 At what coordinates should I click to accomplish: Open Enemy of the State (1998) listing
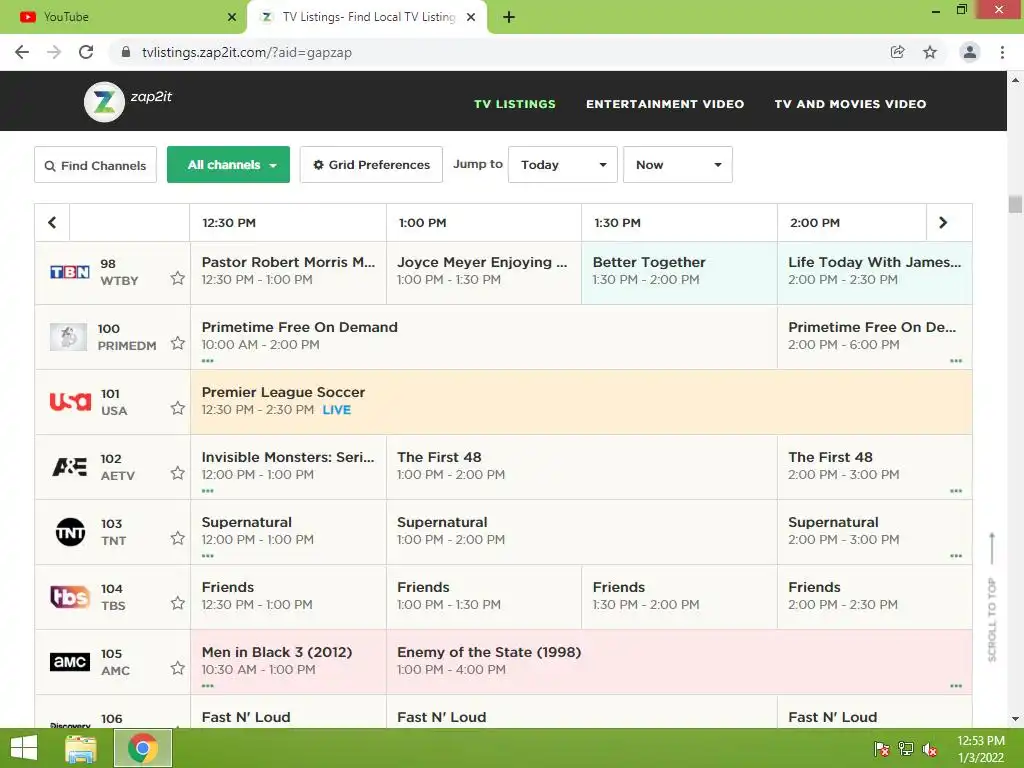(679, 662)
